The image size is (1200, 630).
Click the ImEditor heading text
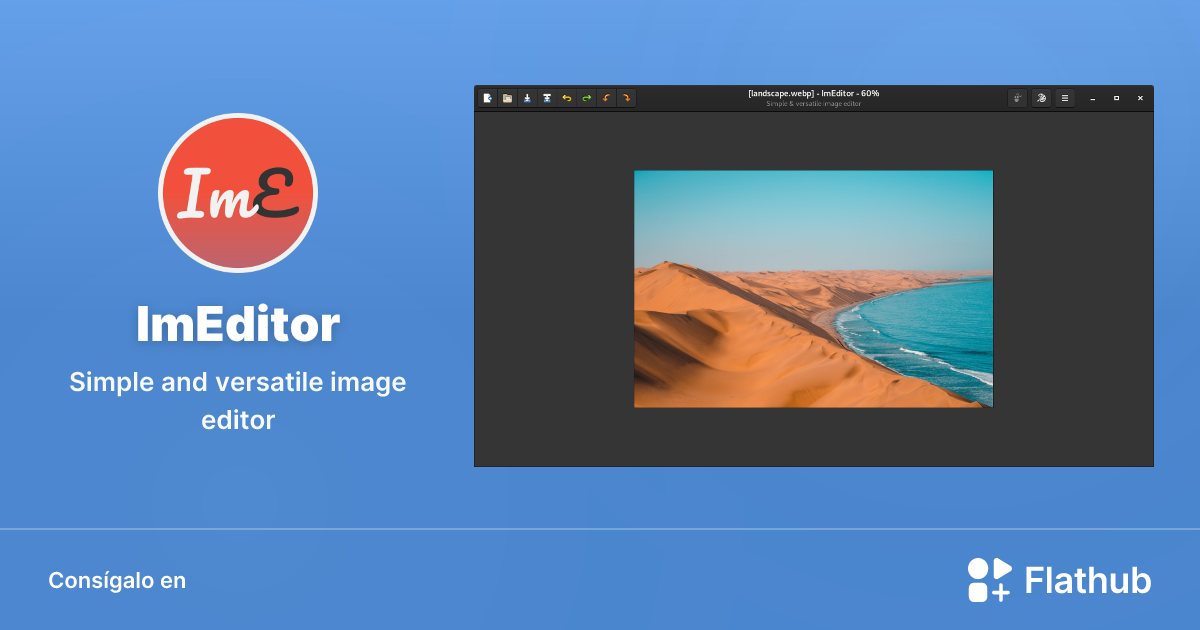click(x=238, y=323)
